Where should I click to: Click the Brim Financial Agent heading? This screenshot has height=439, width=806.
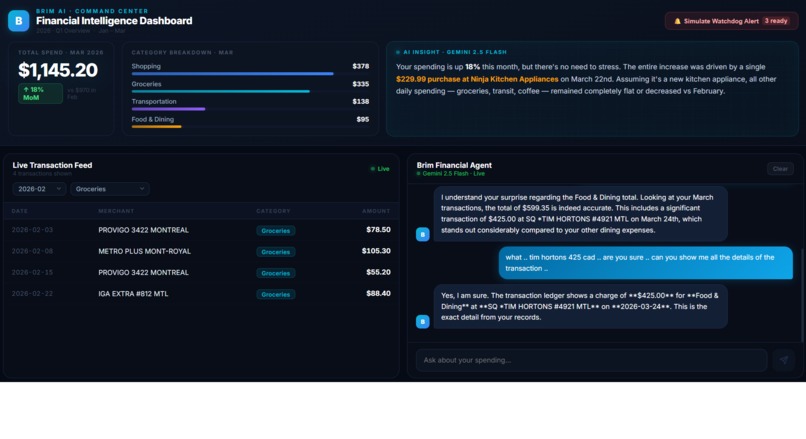point(454,165)
